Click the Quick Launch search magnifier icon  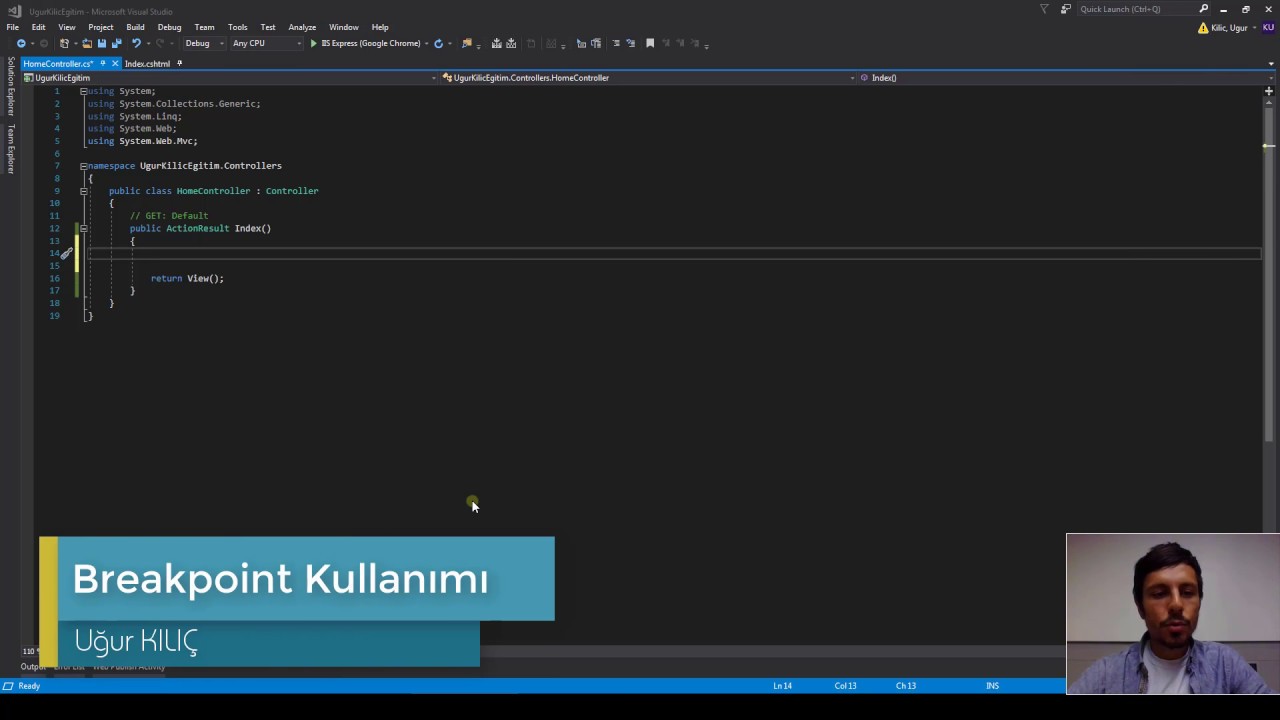click(x=1204, y=9)
